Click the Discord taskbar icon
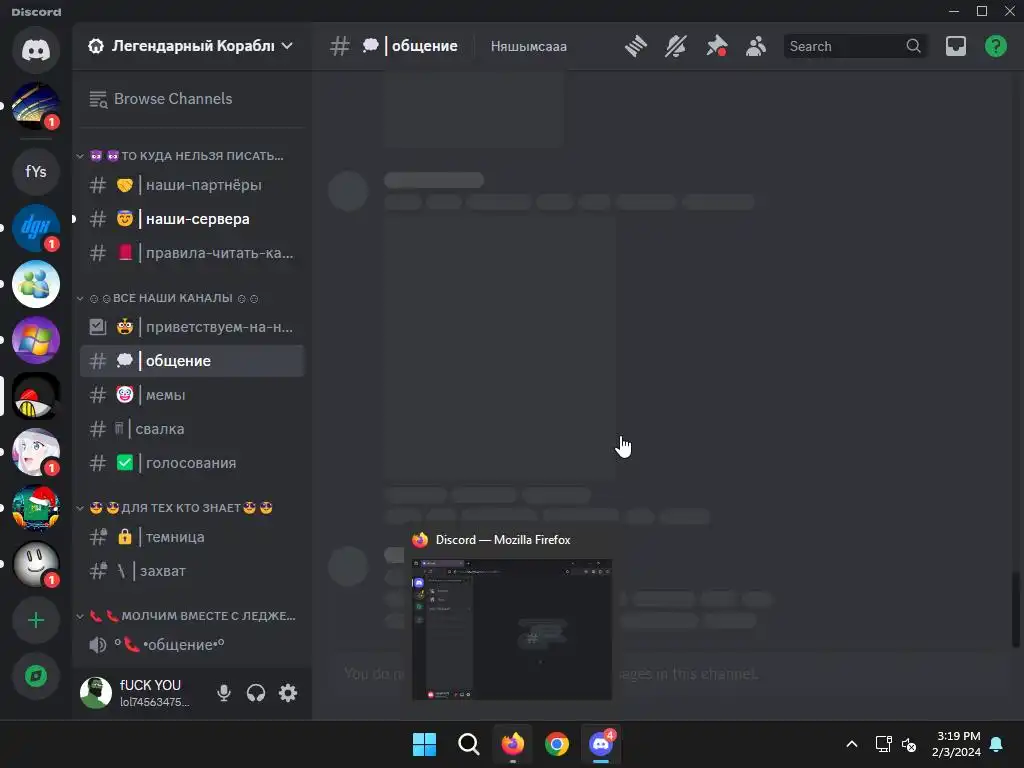This screenshot has height=768, width=1024. coord(601,744)
